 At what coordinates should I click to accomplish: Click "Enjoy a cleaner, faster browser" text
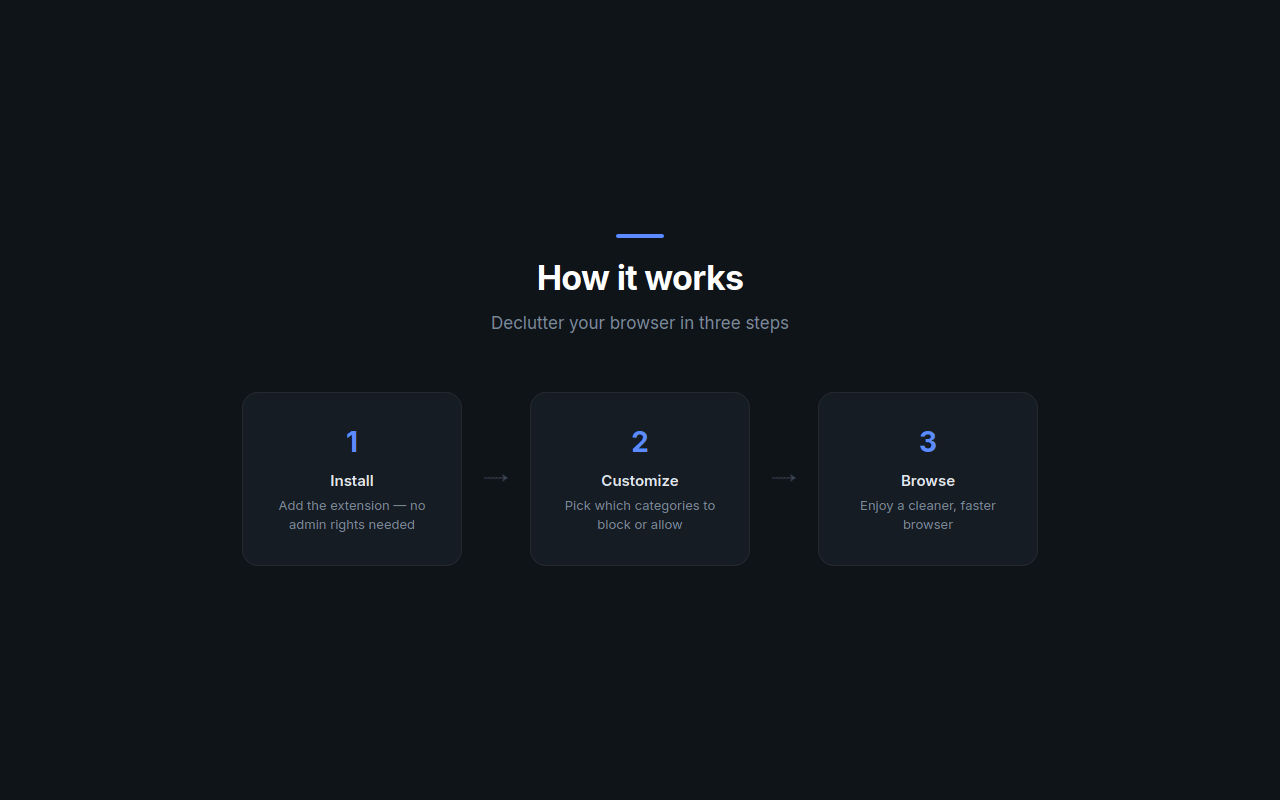pyautogui.click(x=928, y=515)
